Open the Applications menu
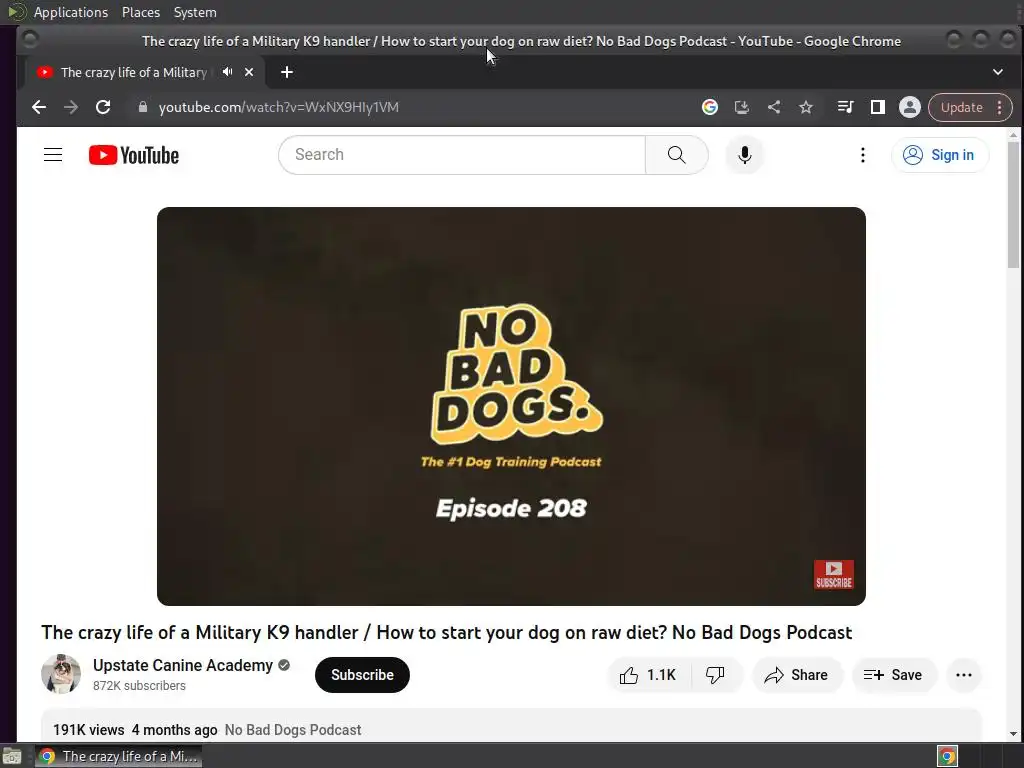This screenshot has height=768, width=1024. (x=71, y=12)
